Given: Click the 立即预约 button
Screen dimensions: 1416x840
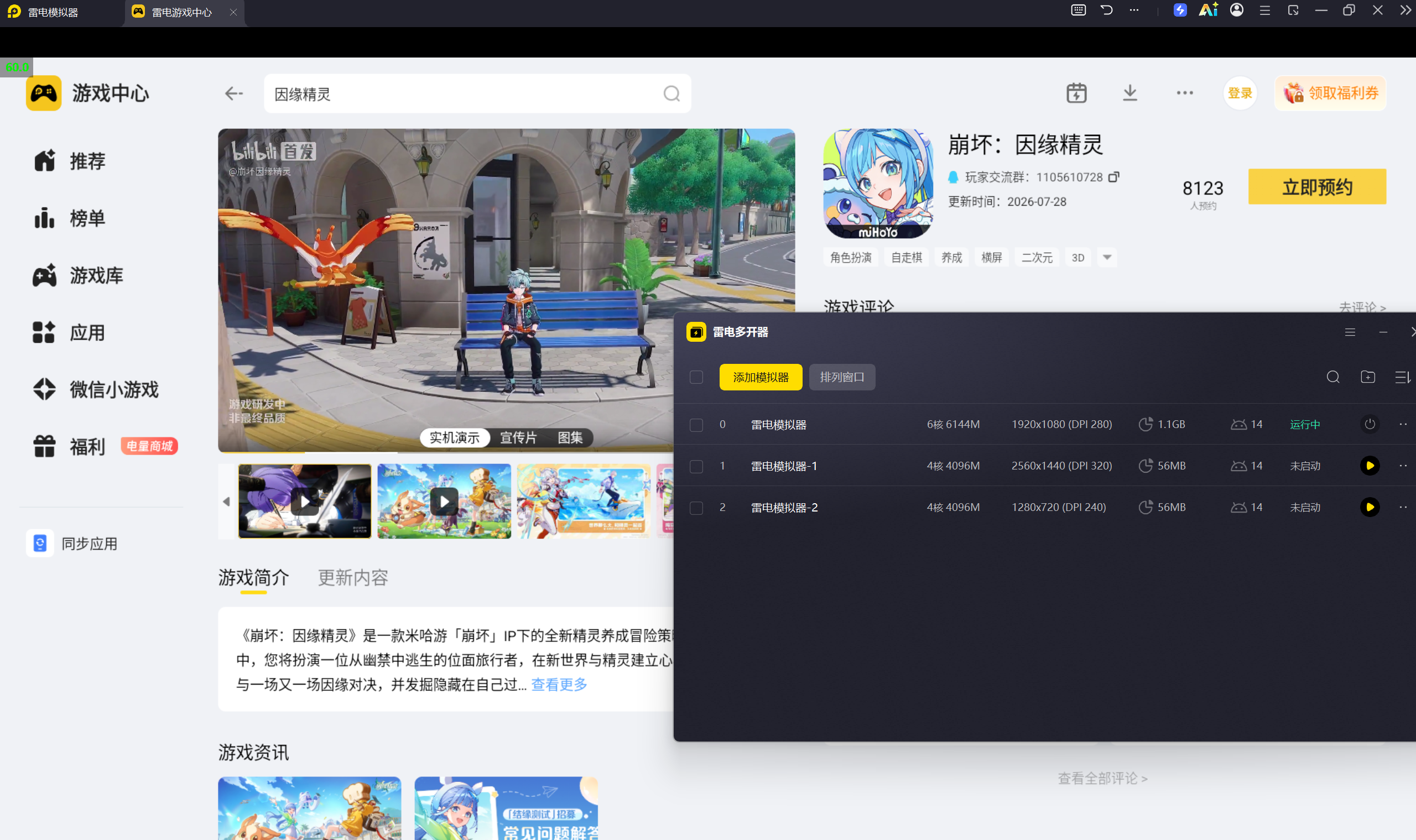Looking at the screenshot, I should point(1317,187).
